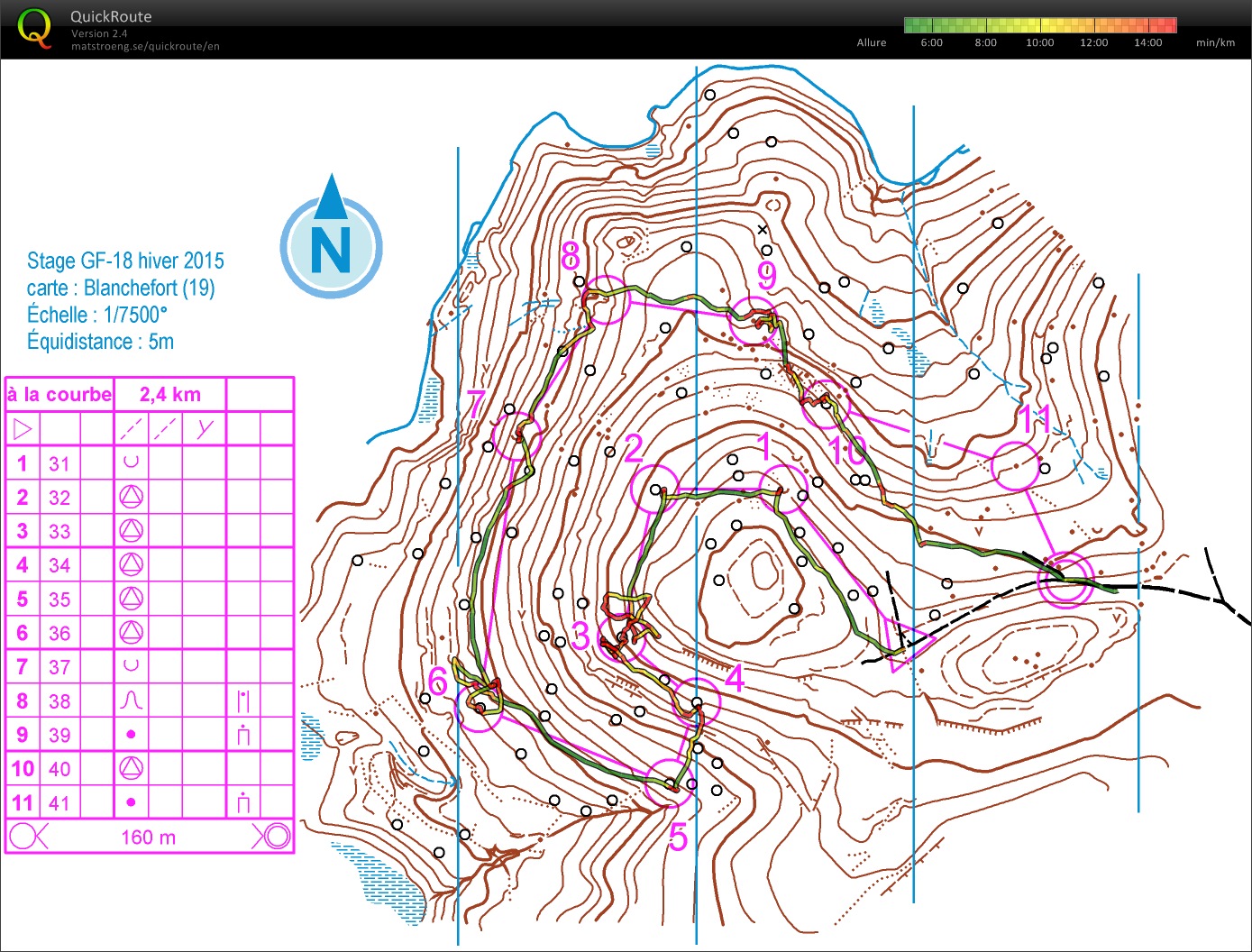1252x952 pixels.
Task: Click control code 37 in the table
Action: tap(59, 667)
